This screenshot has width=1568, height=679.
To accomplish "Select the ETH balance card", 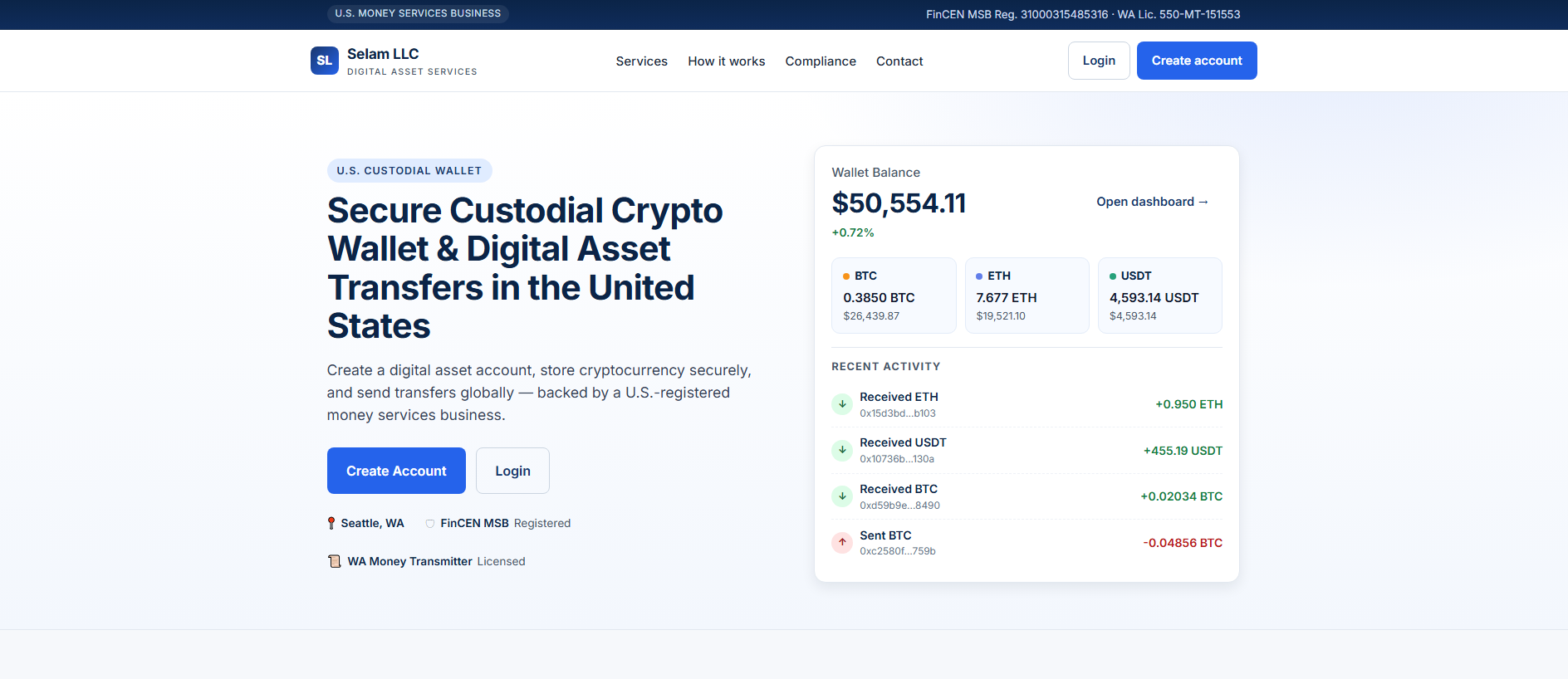I will click(x=1027, y=296).
